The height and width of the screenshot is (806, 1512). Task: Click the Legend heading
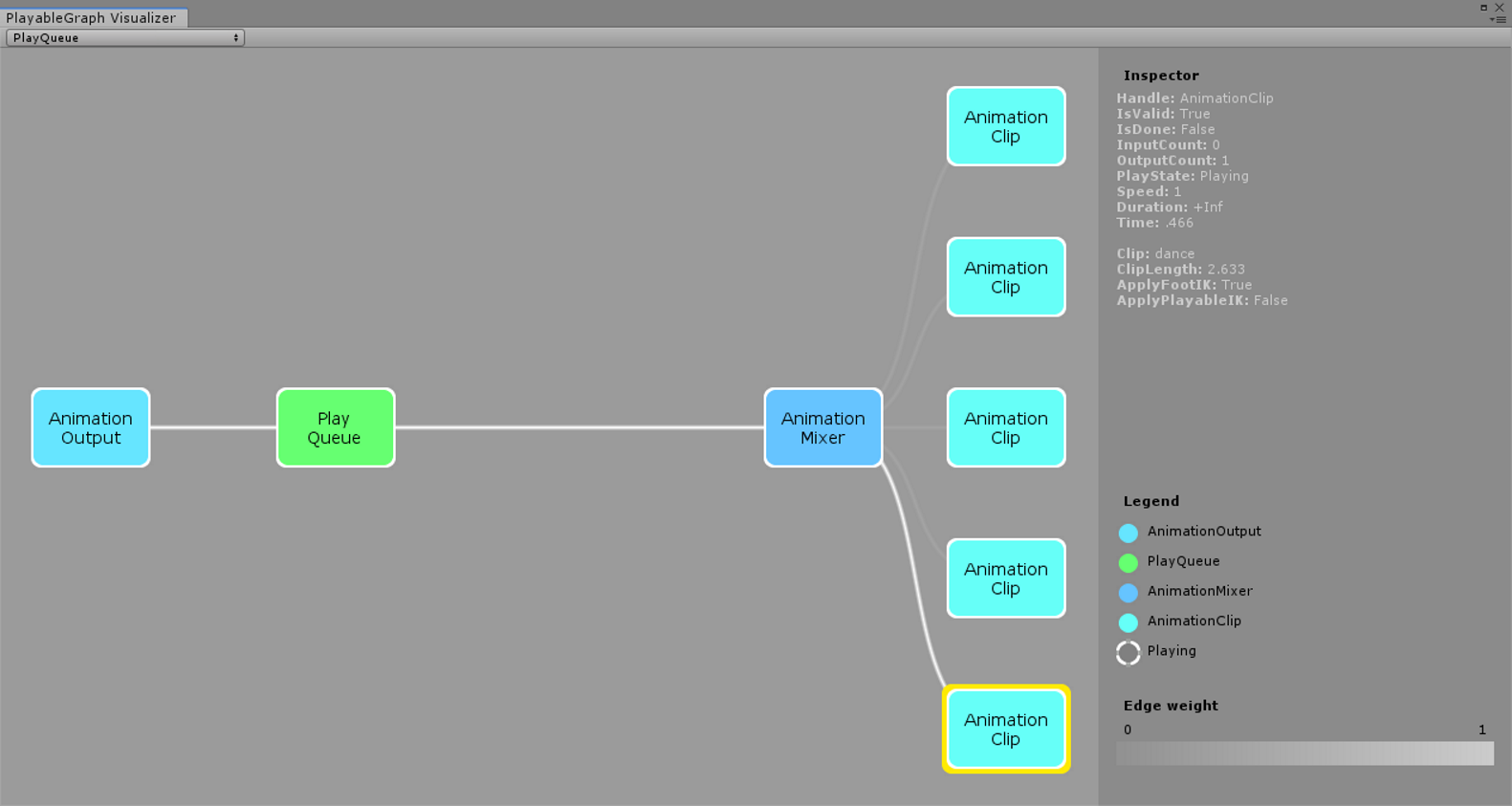[1151, 501]
